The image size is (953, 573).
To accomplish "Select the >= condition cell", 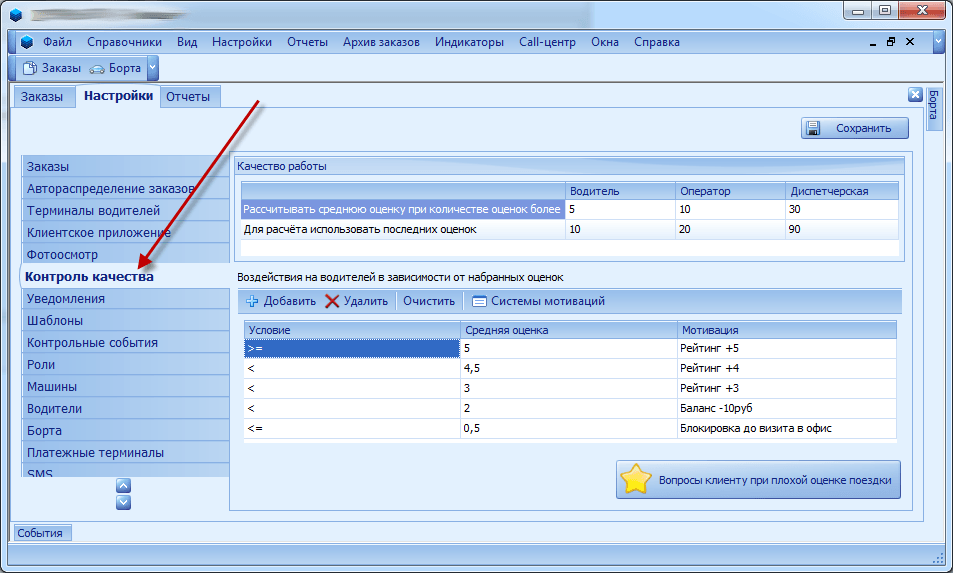I will [352, 348].
